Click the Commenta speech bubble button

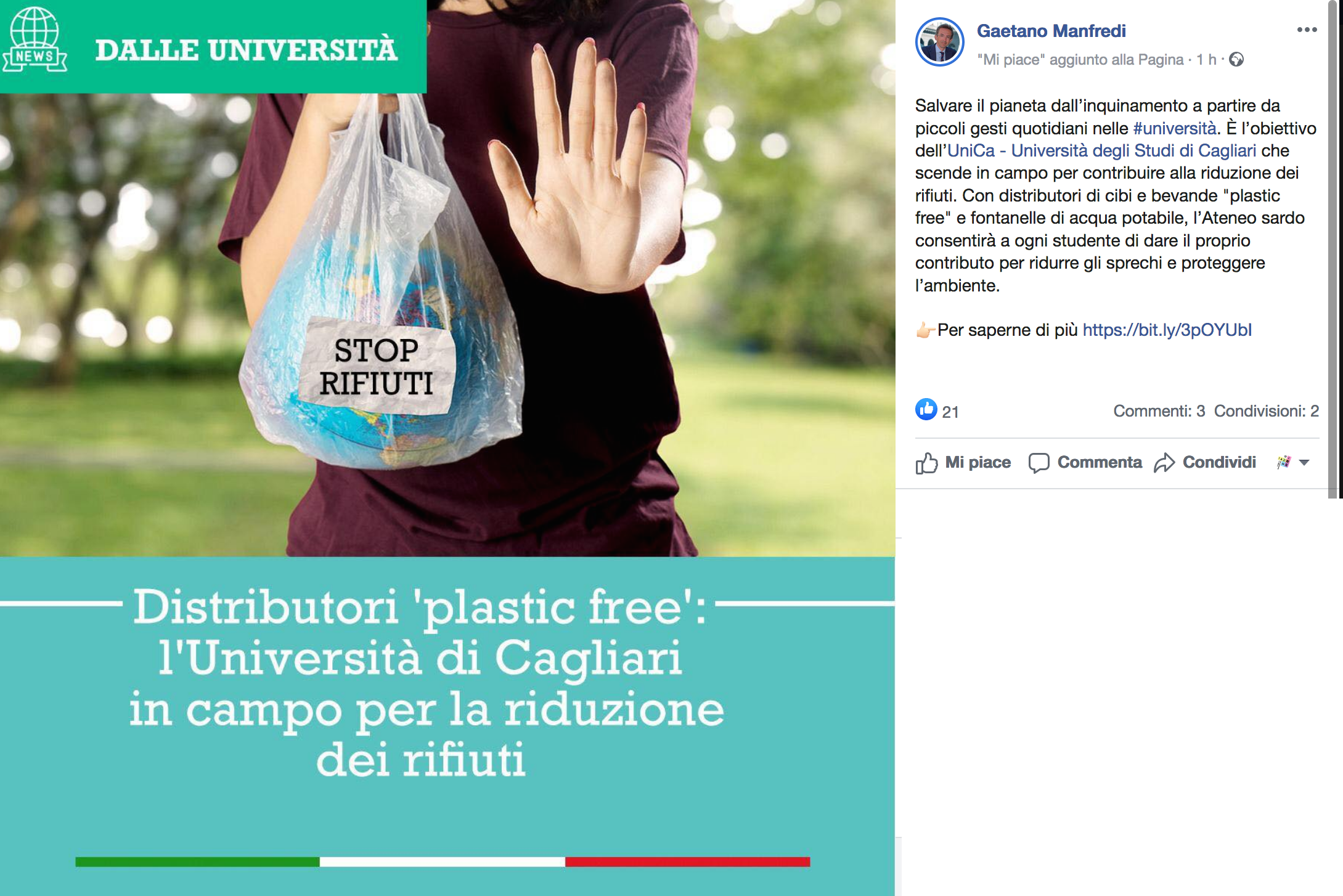click(x=1085, y=462)
